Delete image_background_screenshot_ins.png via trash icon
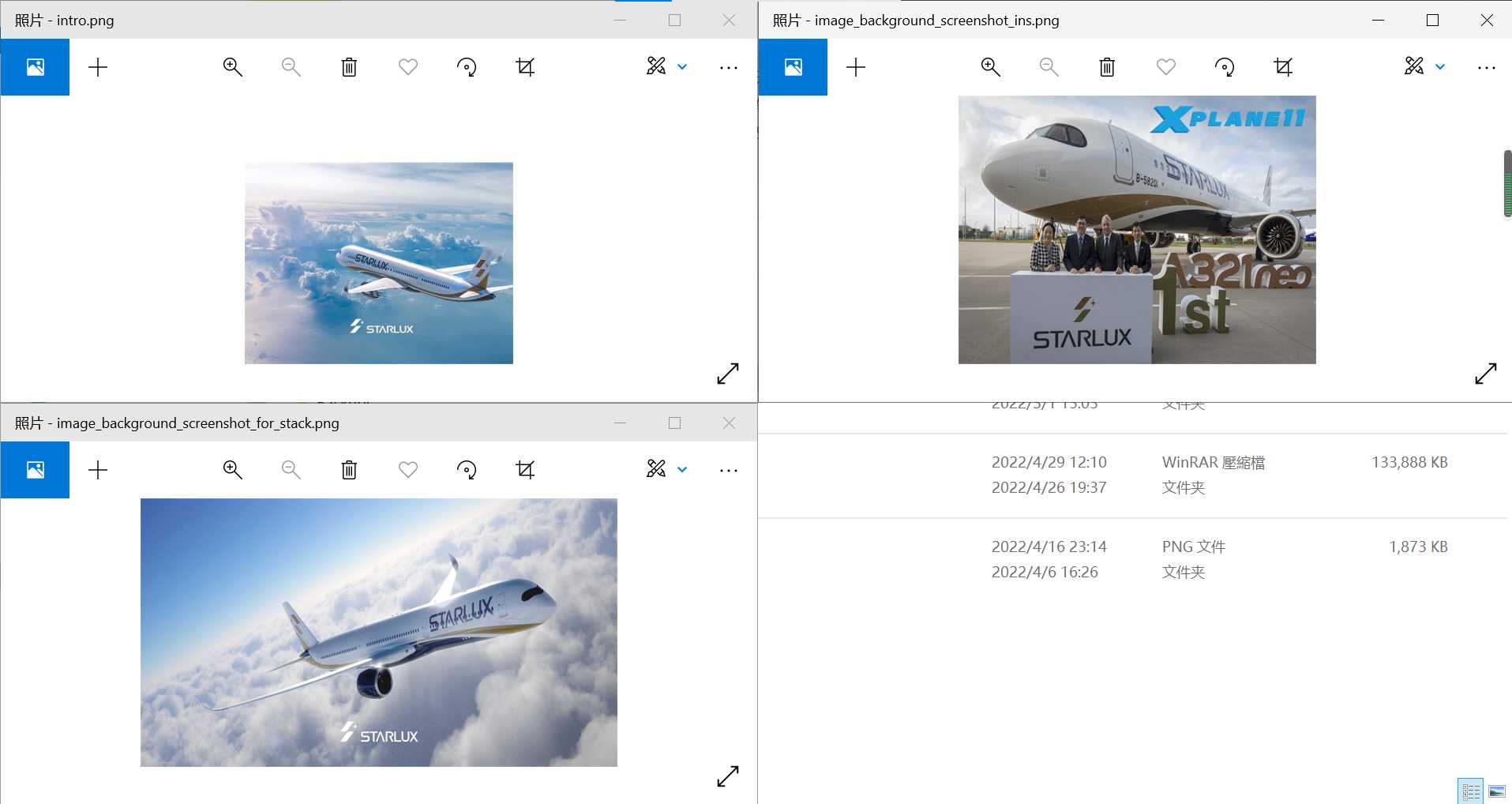The image size is (1512, 804). (1107, 67)
